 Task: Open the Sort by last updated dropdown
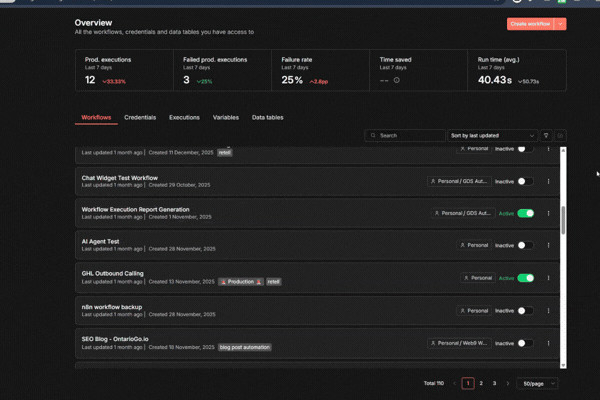coord(492,136)
